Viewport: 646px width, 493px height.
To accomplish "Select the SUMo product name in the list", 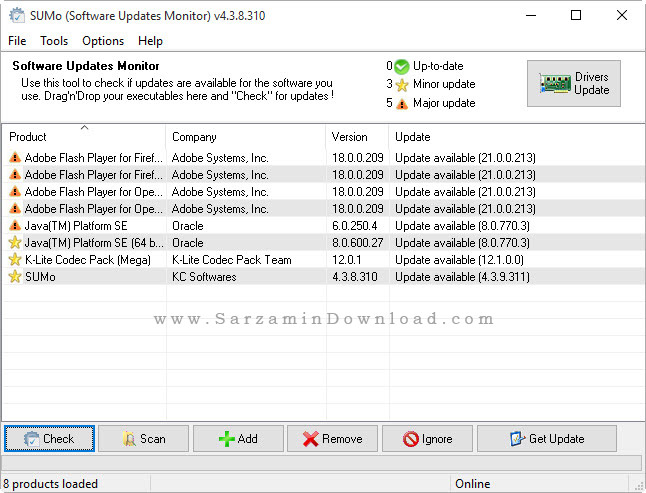I will click(40, 277).
